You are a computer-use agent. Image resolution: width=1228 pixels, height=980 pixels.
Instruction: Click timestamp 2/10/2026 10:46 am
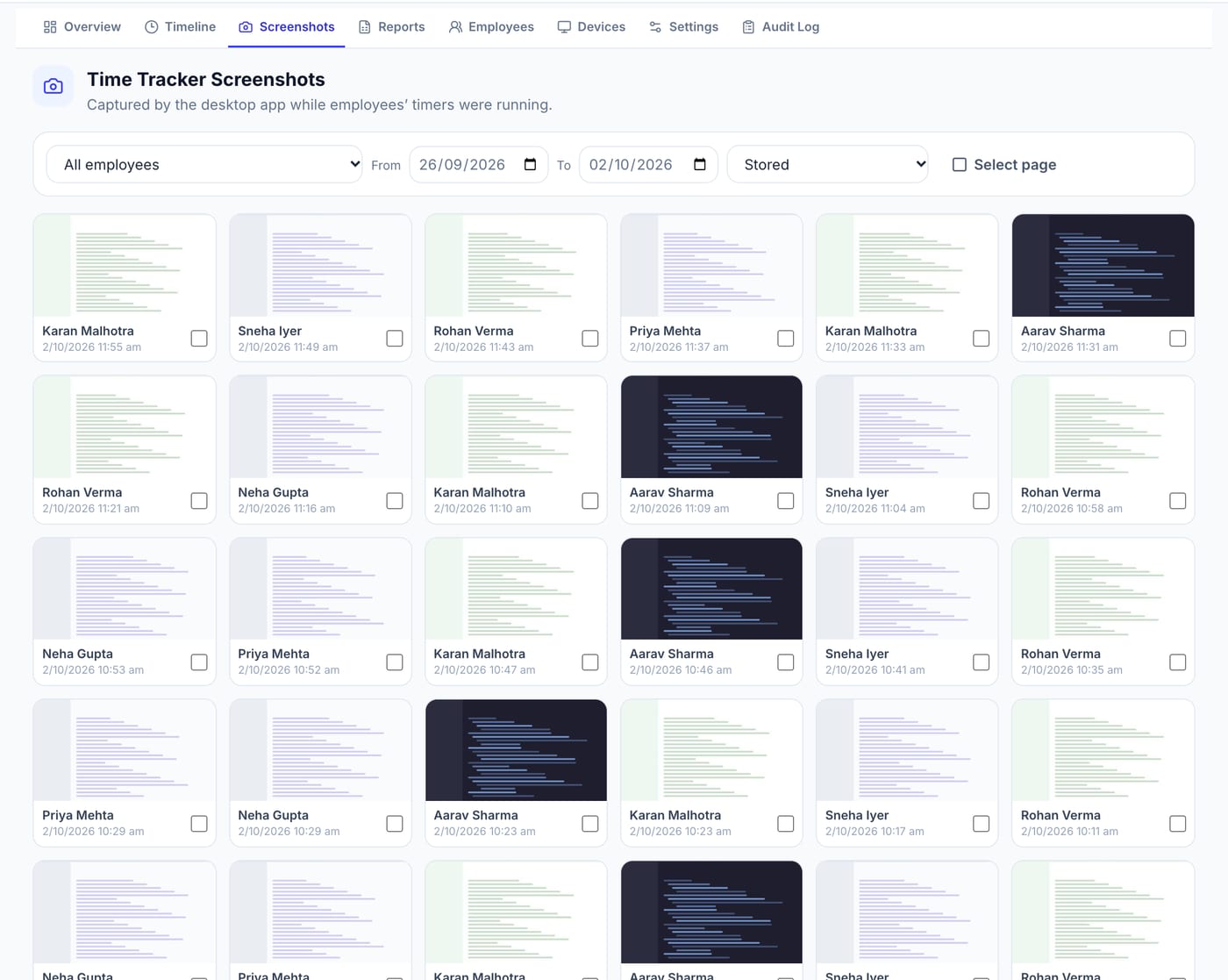coord(680,670)
